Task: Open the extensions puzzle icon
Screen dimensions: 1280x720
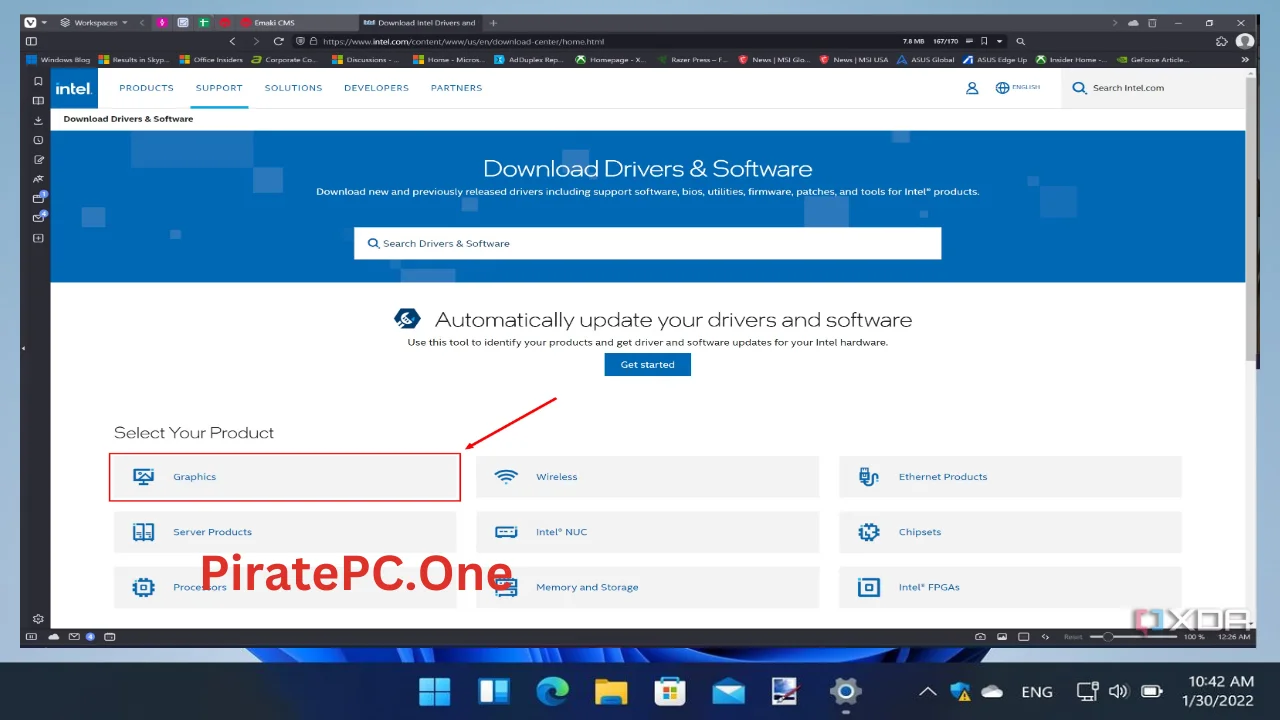Action: coord(1222,41)
